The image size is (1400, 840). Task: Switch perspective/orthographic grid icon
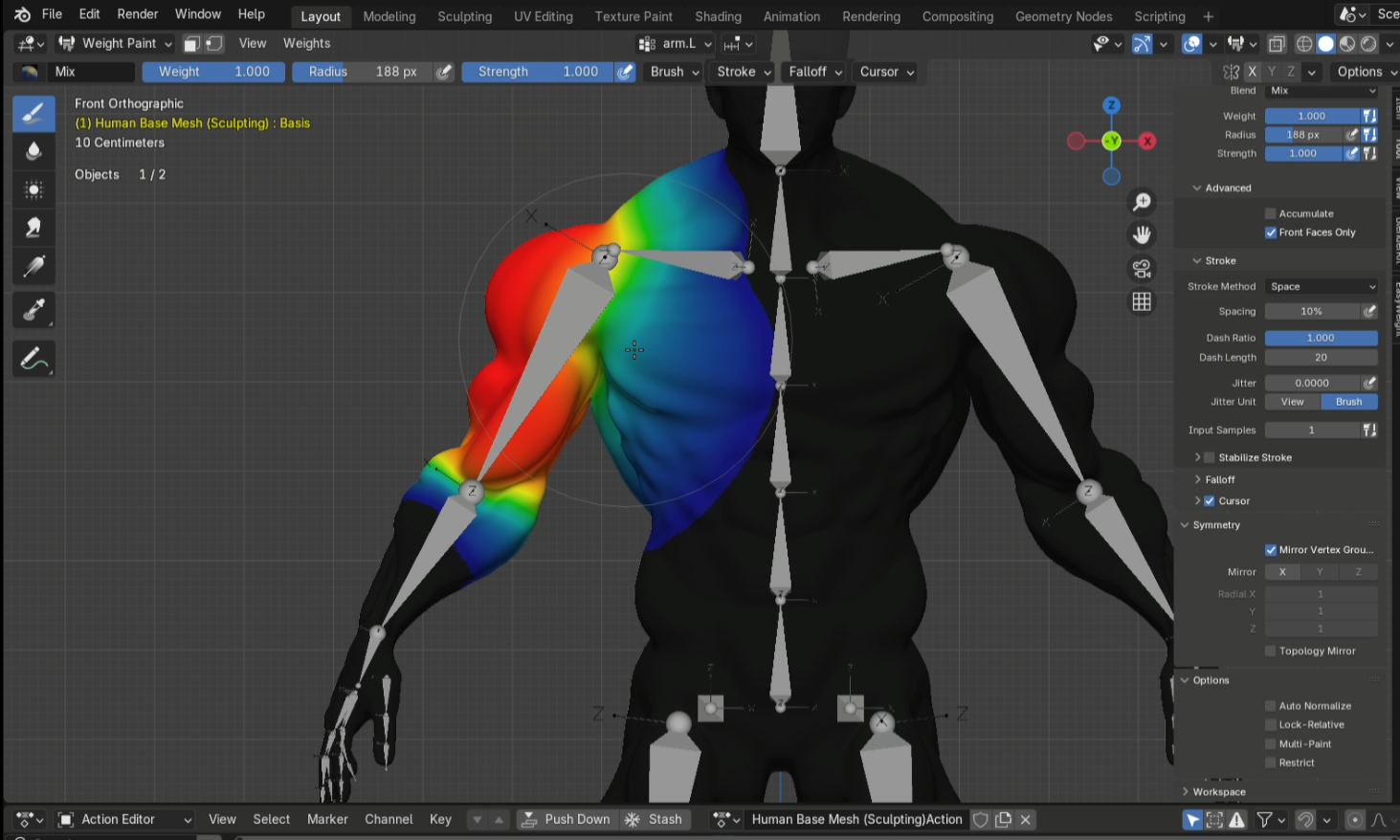[1142, 302]
